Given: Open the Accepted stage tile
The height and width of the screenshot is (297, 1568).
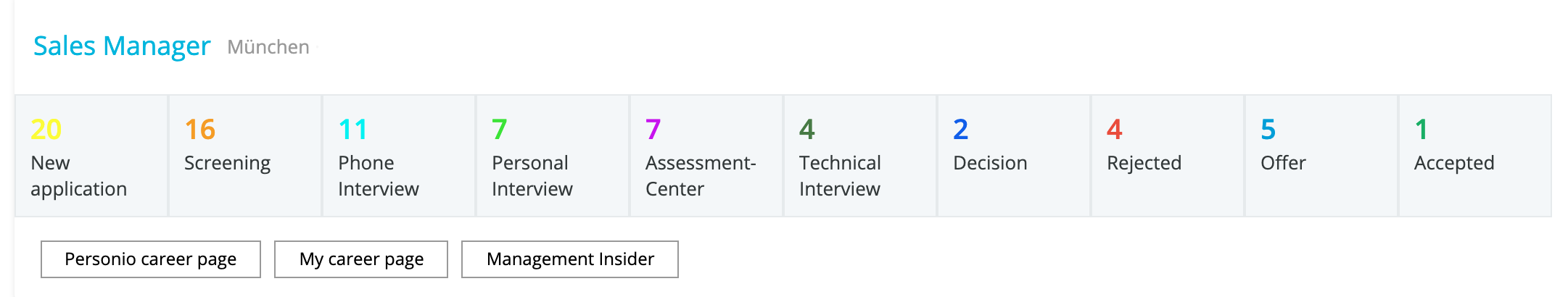Looking at the screenshot, I should [1475, 156].
